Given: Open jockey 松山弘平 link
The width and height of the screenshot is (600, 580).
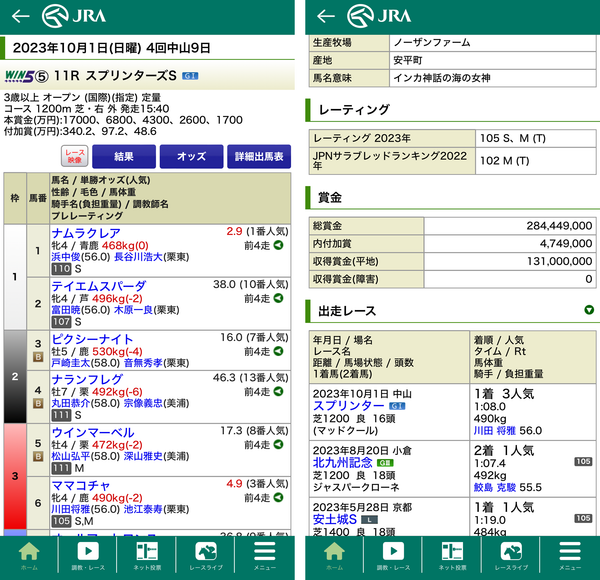Looking at the screenshot, I should click(71, 456).
